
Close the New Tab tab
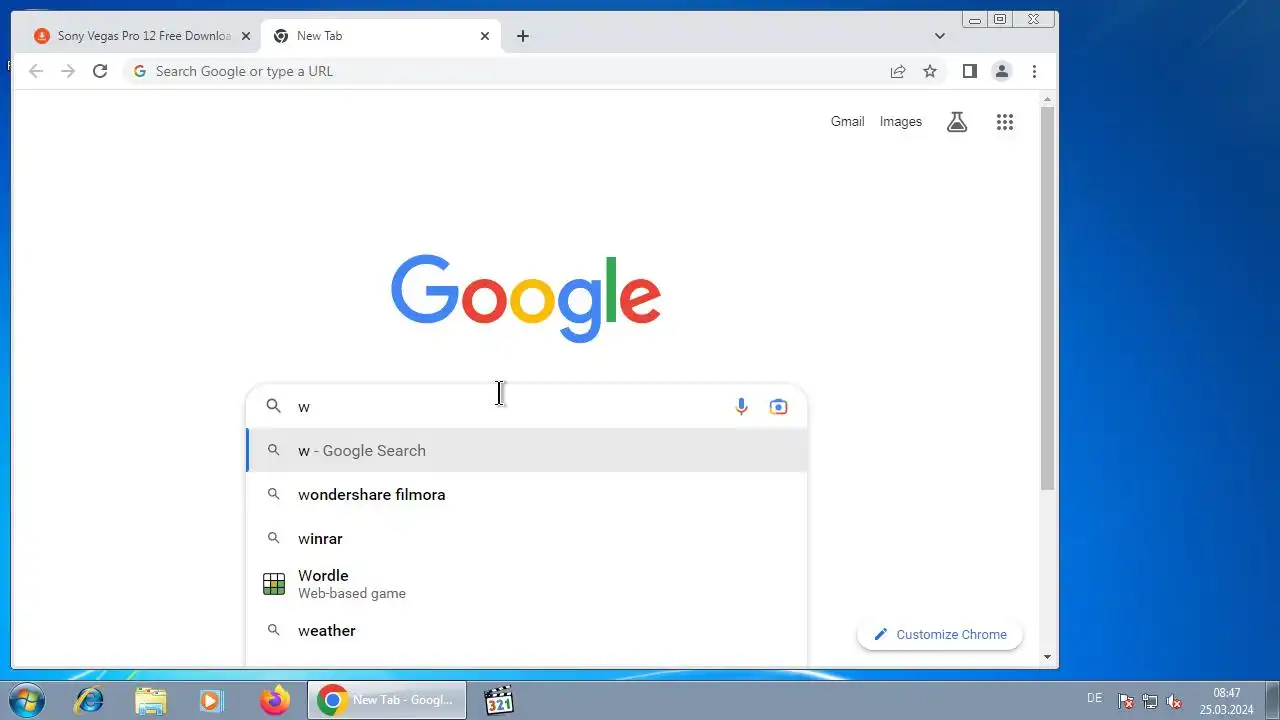[485, 36]
